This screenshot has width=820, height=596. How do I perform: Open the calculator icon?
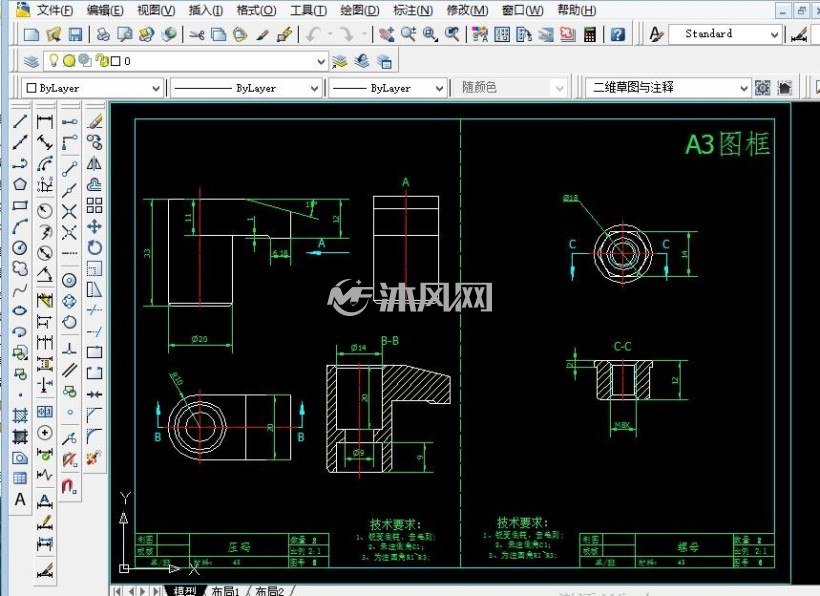590,35
